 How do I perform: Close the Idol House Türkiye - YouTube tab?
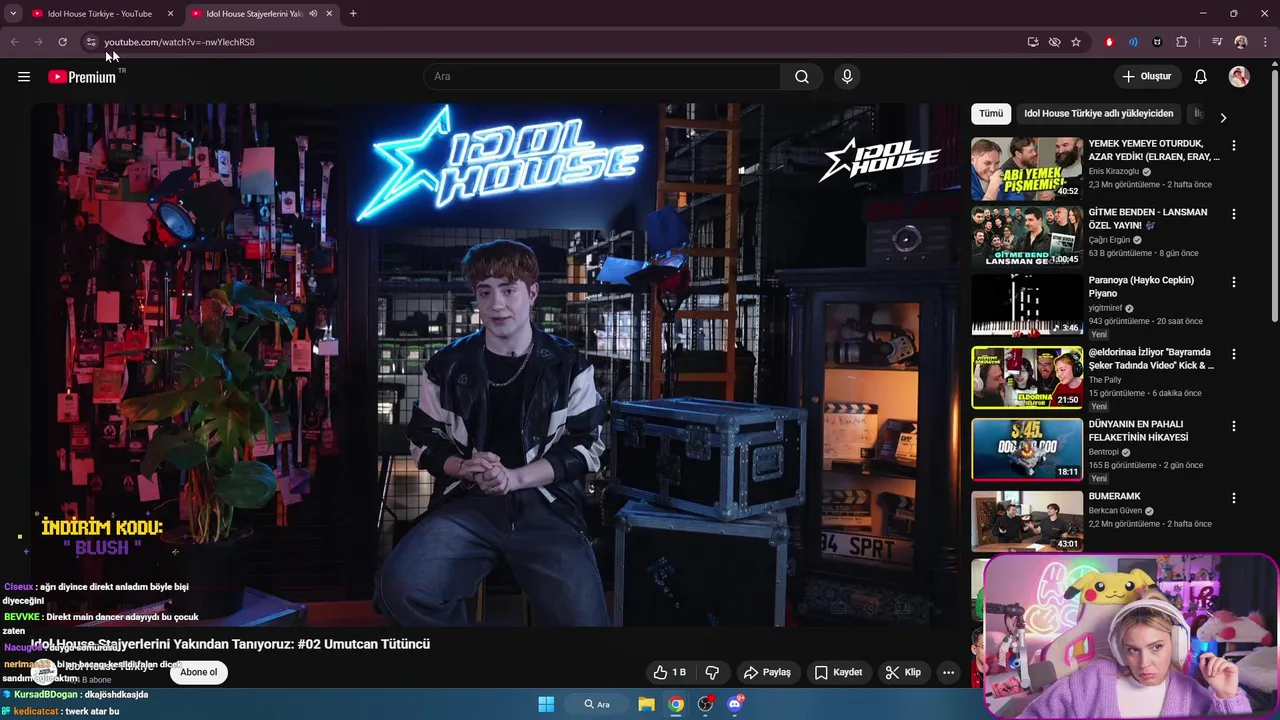(x=170, y=14)
